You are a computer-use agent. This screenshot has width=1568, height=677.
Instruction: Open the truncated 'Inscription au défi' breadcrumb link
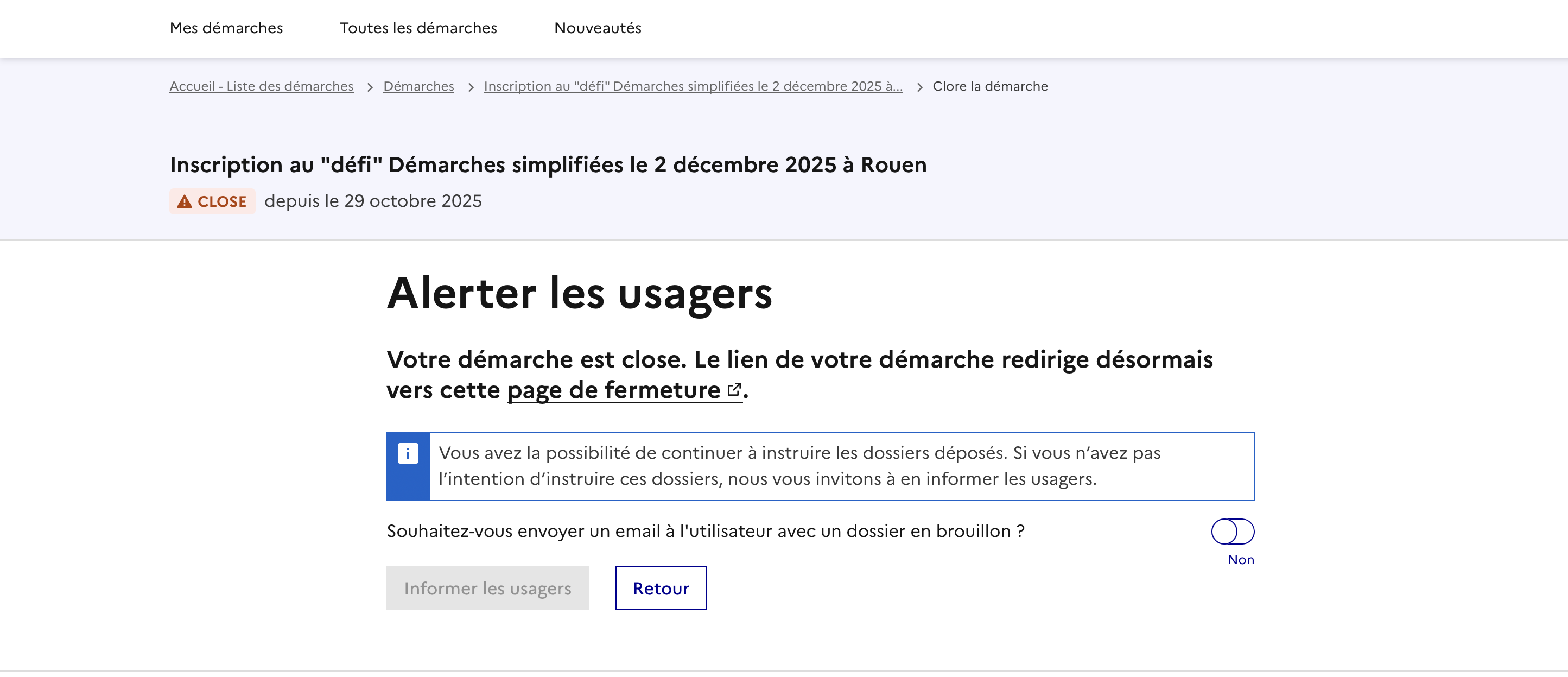[693, 86]
